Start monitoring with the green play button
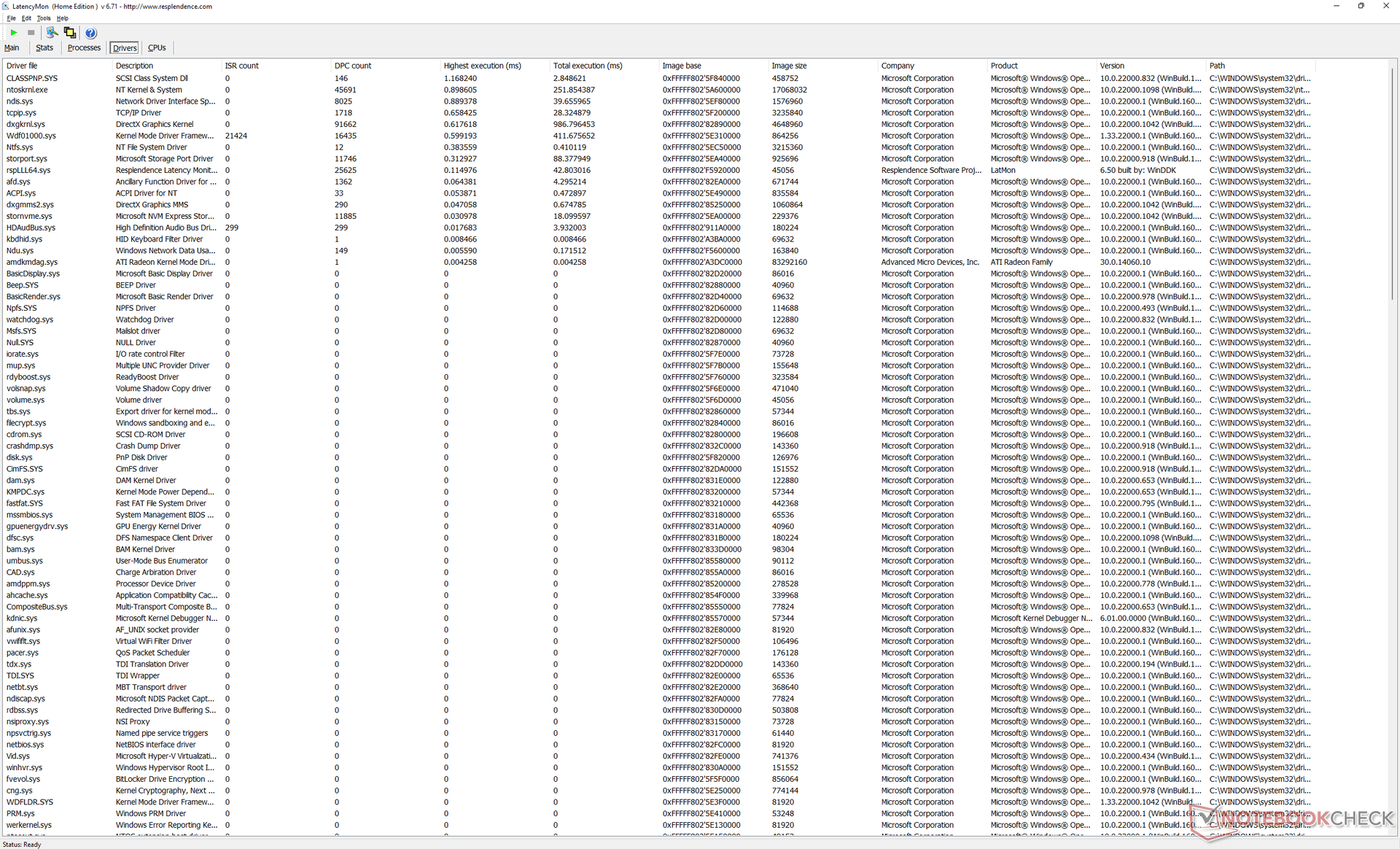Viewport: 1400px width, 849px height. click(13, 33)
